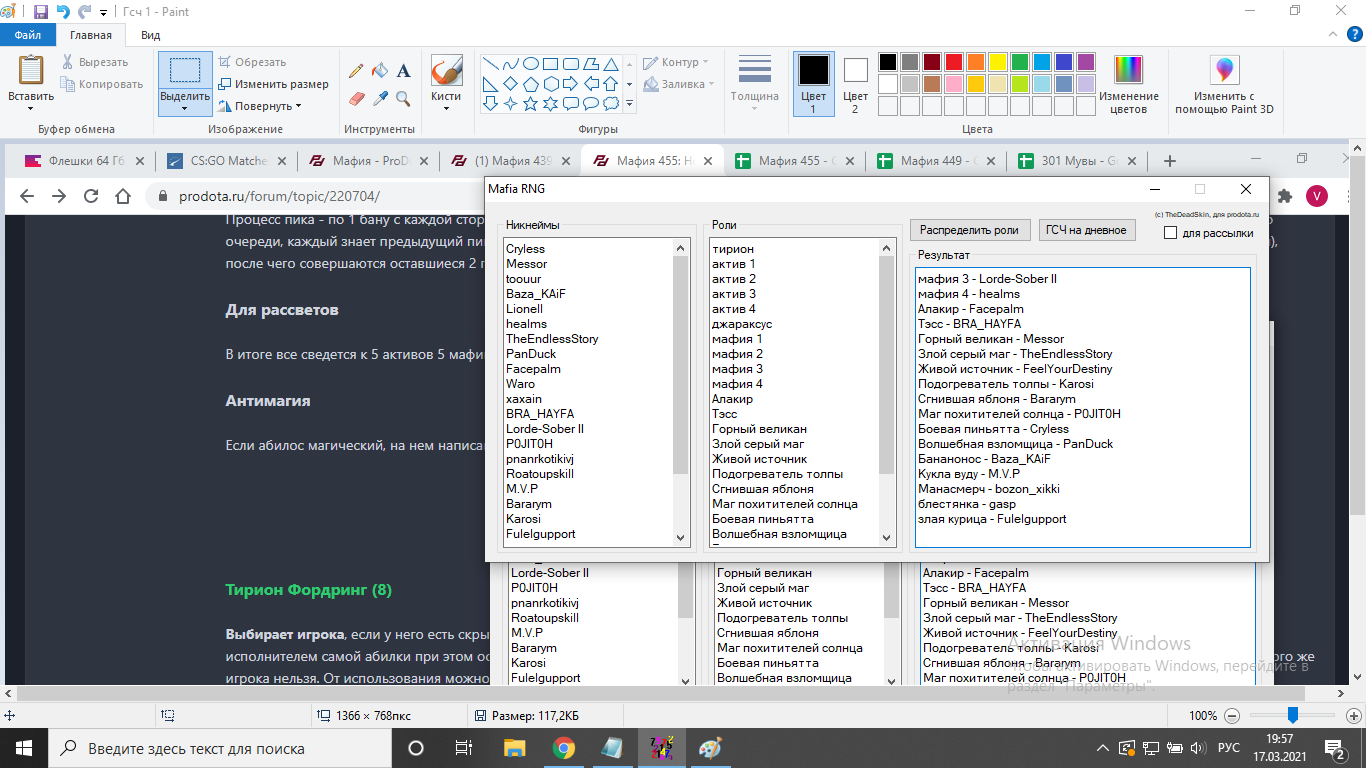The width and height of the screenshot is (1366, 768).
Task: Expand the Rotate (Повернуть) dropdown
Action: click(x=263, y=106)
